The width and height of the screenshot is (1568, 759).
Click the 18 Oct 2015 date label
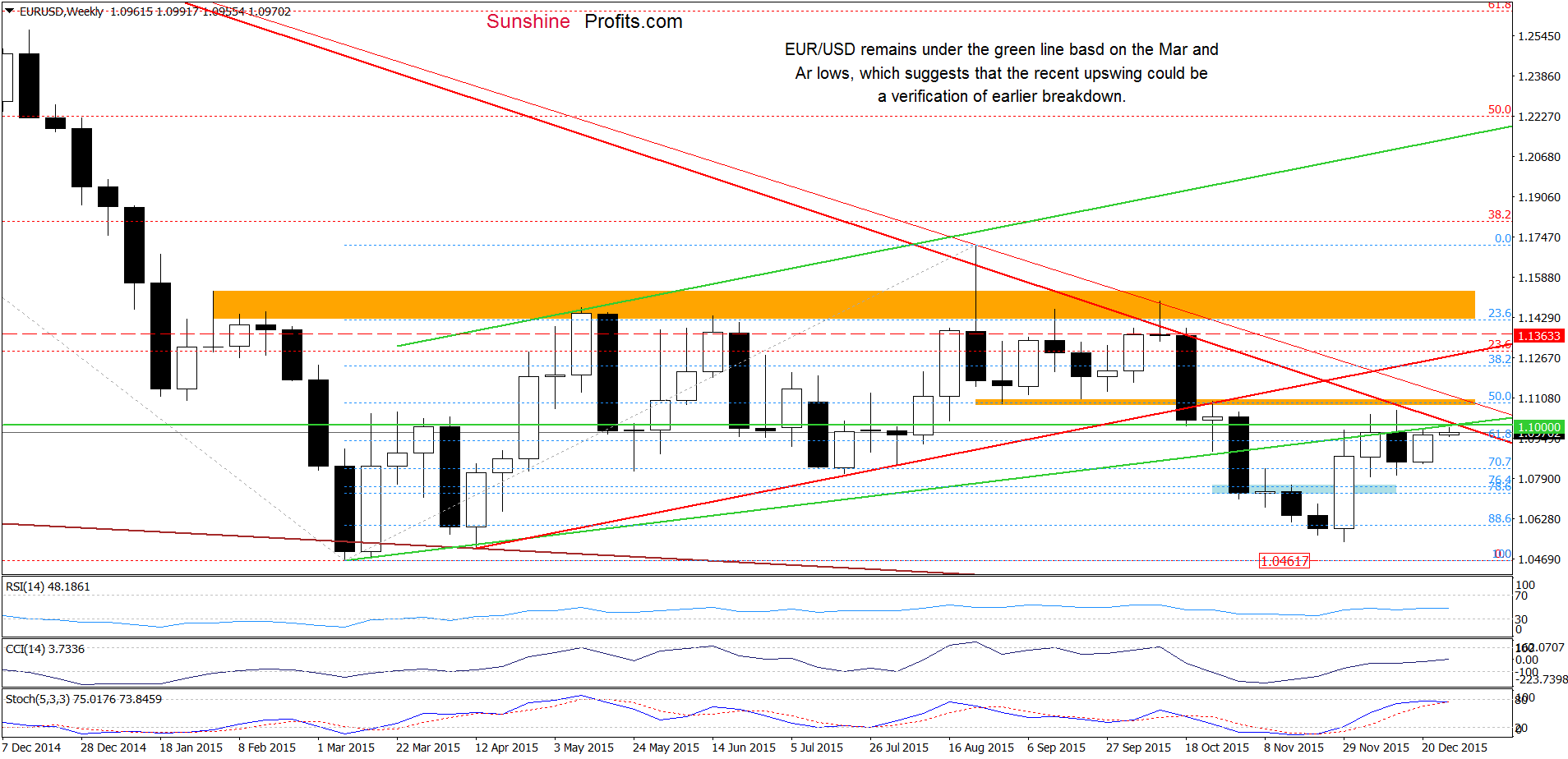1217,747
